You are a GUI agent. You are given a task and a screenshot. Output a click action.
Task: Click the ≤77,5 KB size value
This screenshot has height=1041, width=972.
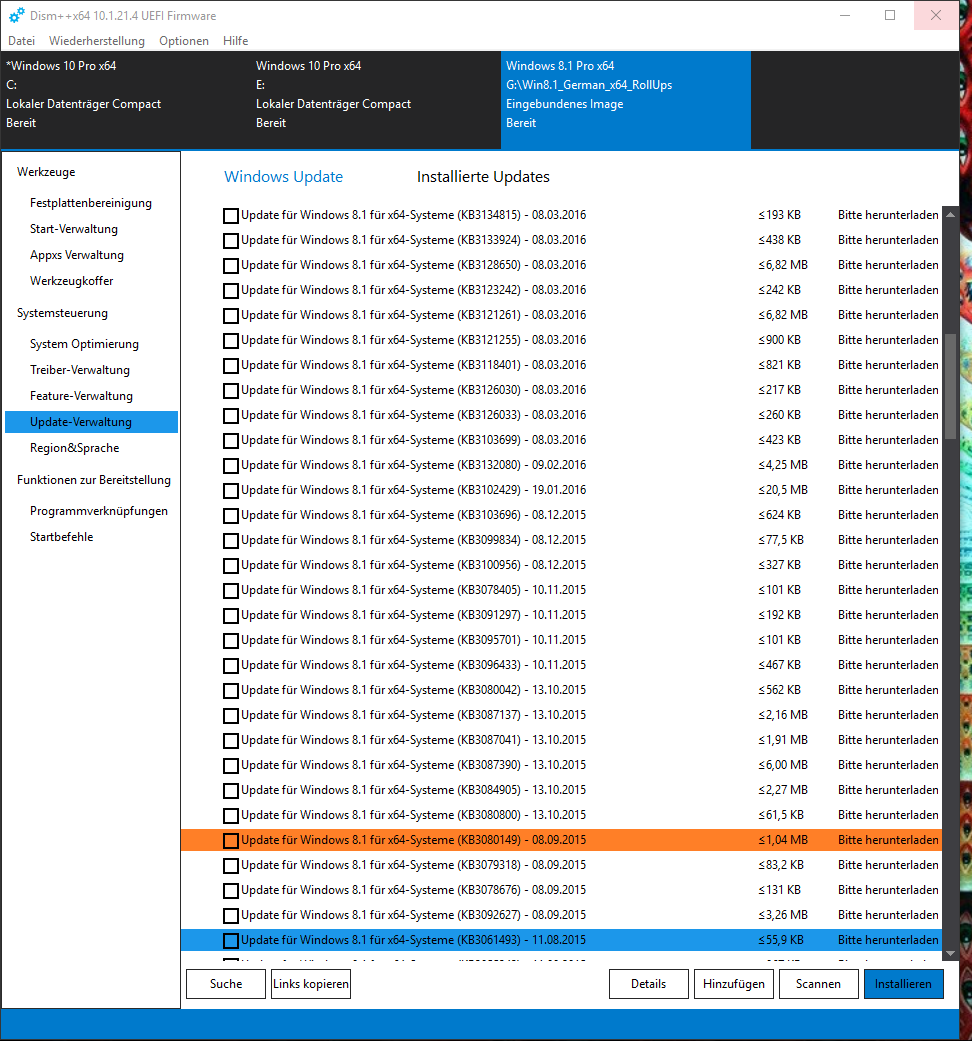[781, 540]
